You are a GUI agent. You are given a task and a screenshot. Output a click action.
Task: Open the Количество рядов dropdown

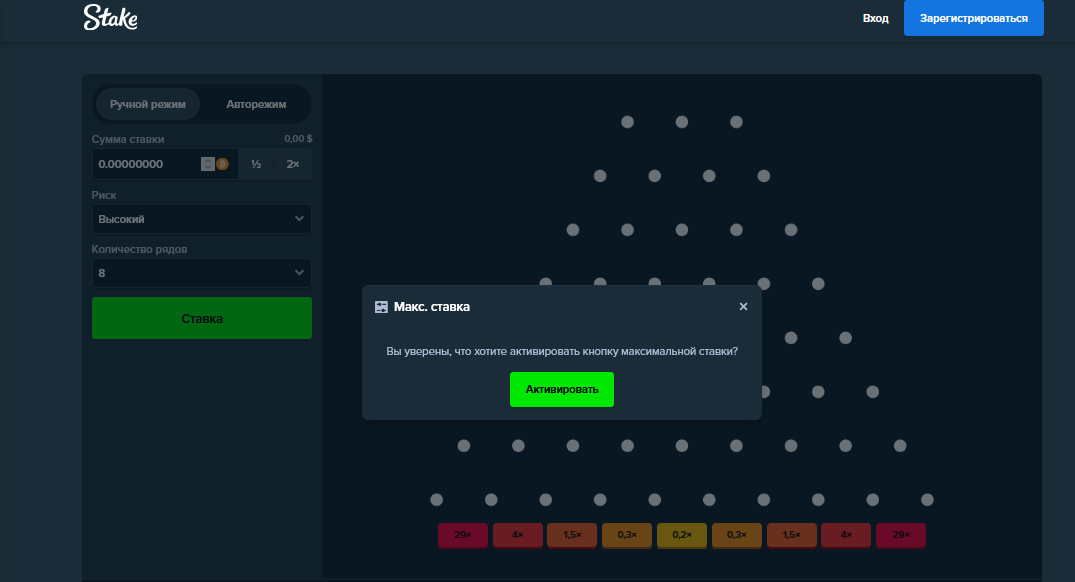[201, 273]
